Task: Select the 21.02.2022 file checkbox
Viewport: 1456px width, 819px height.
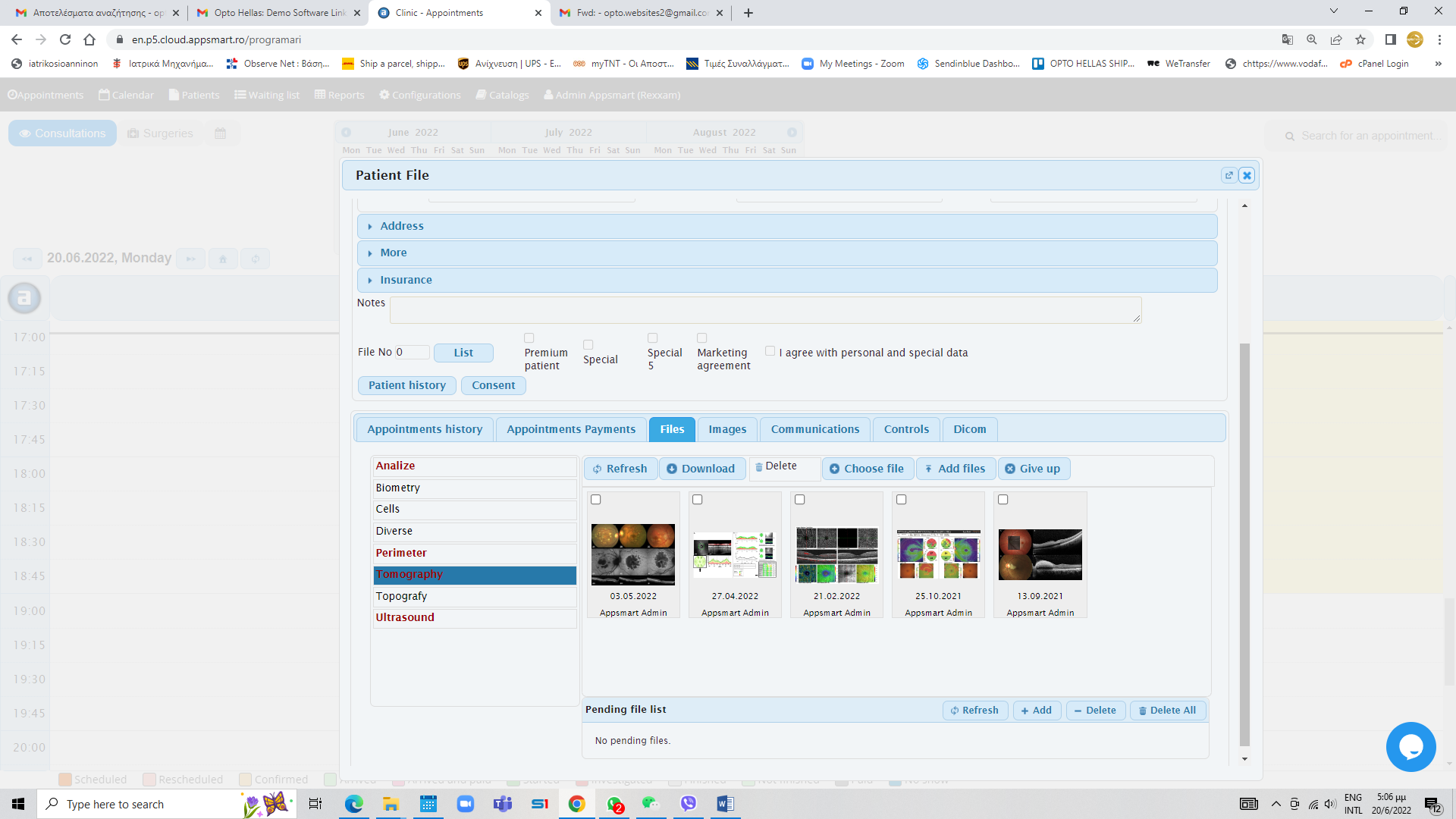Action: tap(800, 500)
